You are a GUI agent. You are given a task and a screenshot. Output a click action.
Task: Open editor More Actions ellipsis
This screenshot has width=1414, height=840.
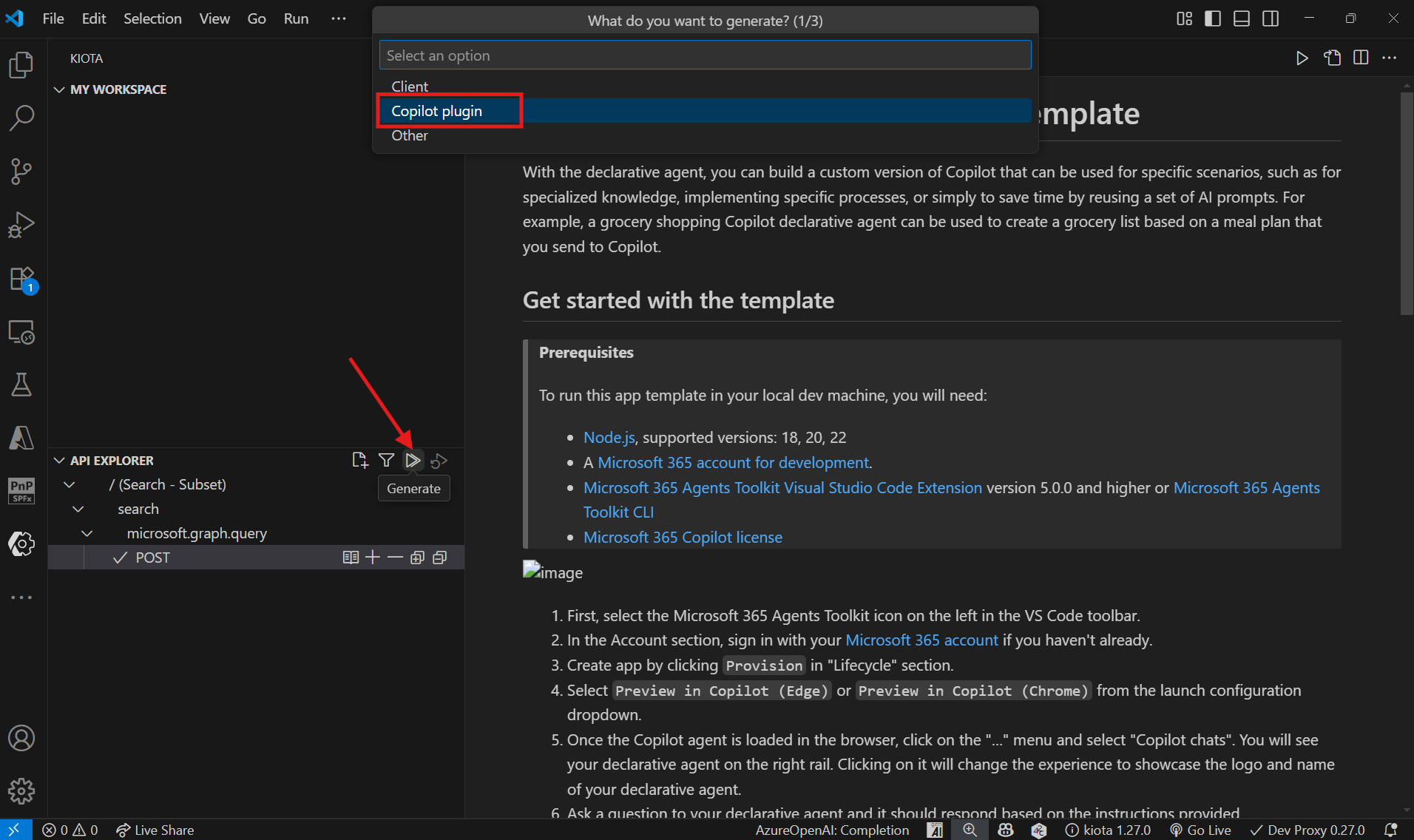pos(1390,58)
